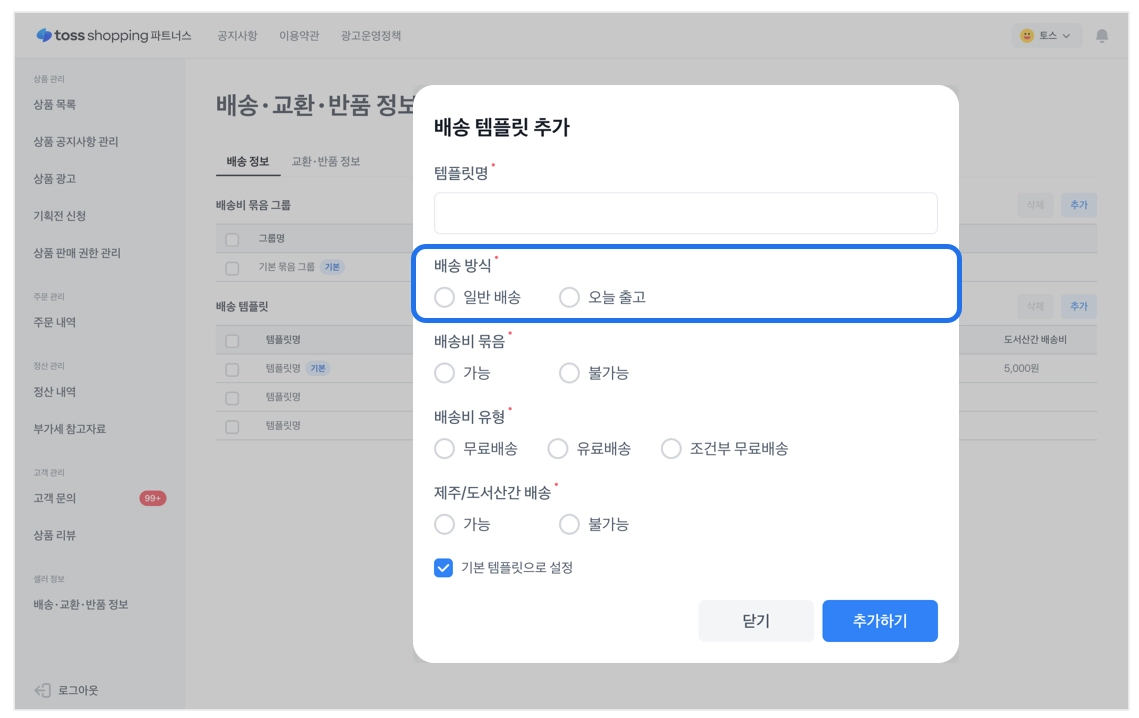Click the 토스 emoji avatar icon

(1027, 36)
